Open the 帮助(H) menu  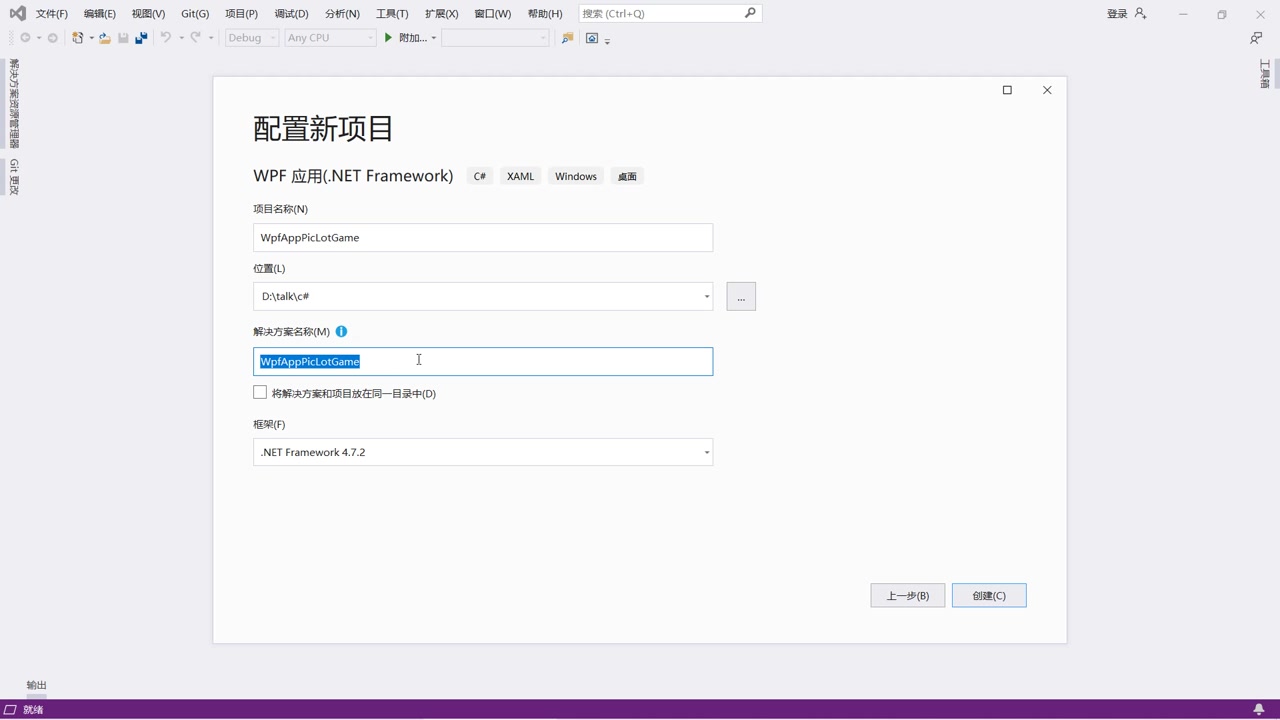click(x=545, y=13)
